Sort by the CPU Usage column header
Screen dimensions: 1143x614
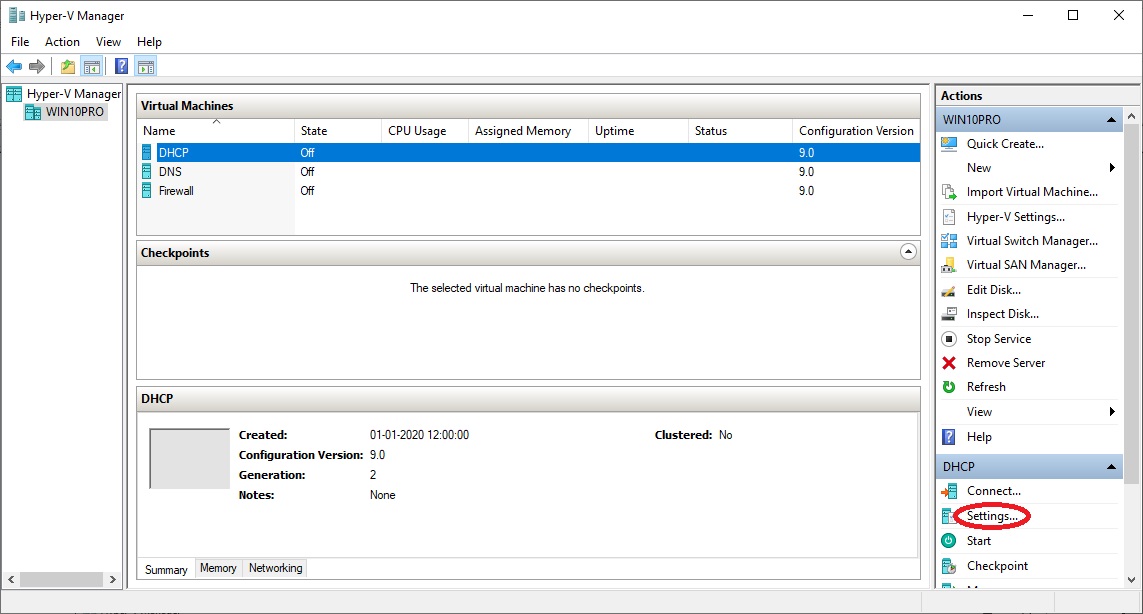click(x=425, y=131)
